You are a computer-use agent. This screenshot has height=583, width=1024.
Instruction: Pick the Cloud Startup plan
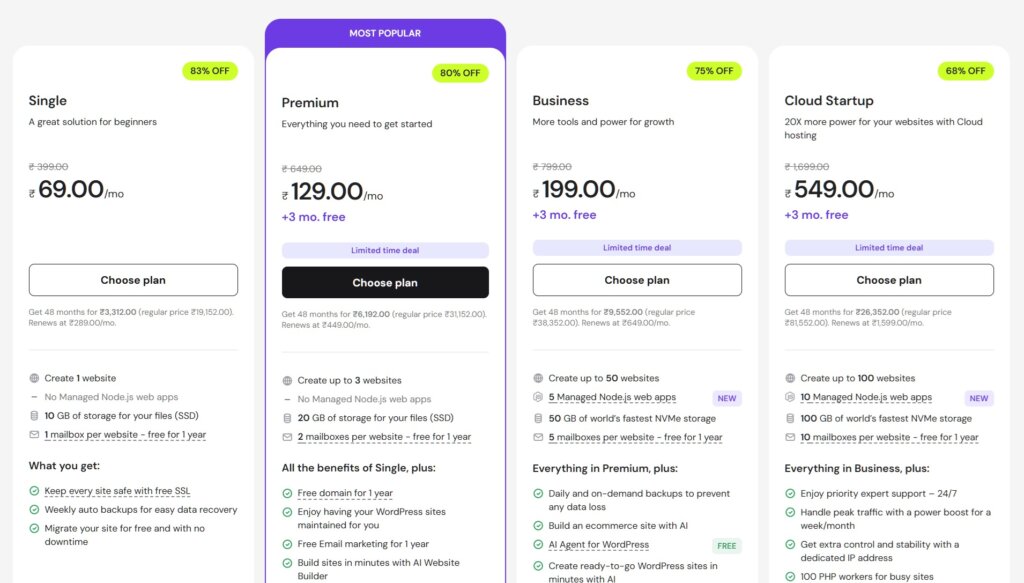point(889,280)
